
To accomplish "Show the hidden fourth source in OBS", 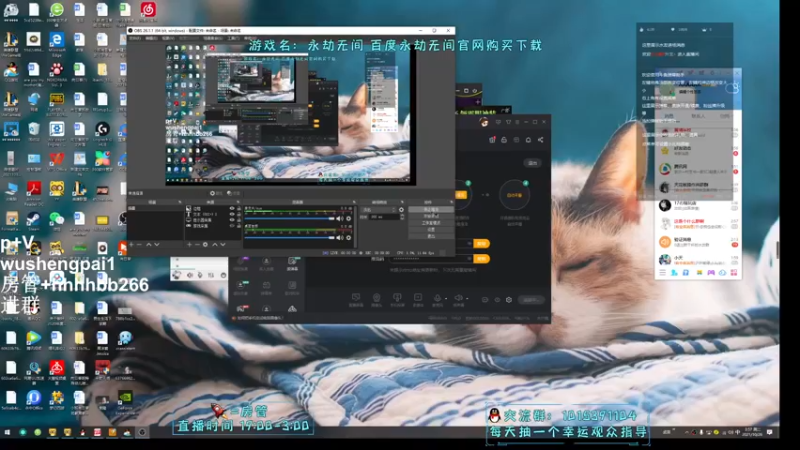I will 232,226.
